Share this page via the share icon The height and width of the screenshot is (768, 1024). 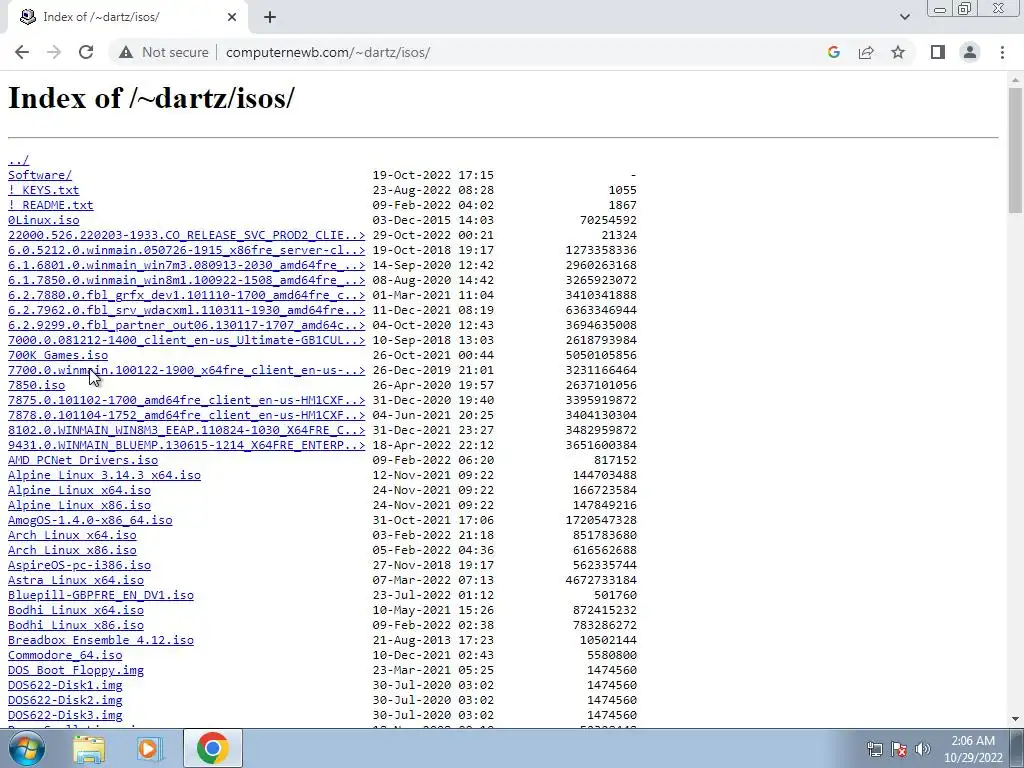pyautogui.click(x=866, y=52)
